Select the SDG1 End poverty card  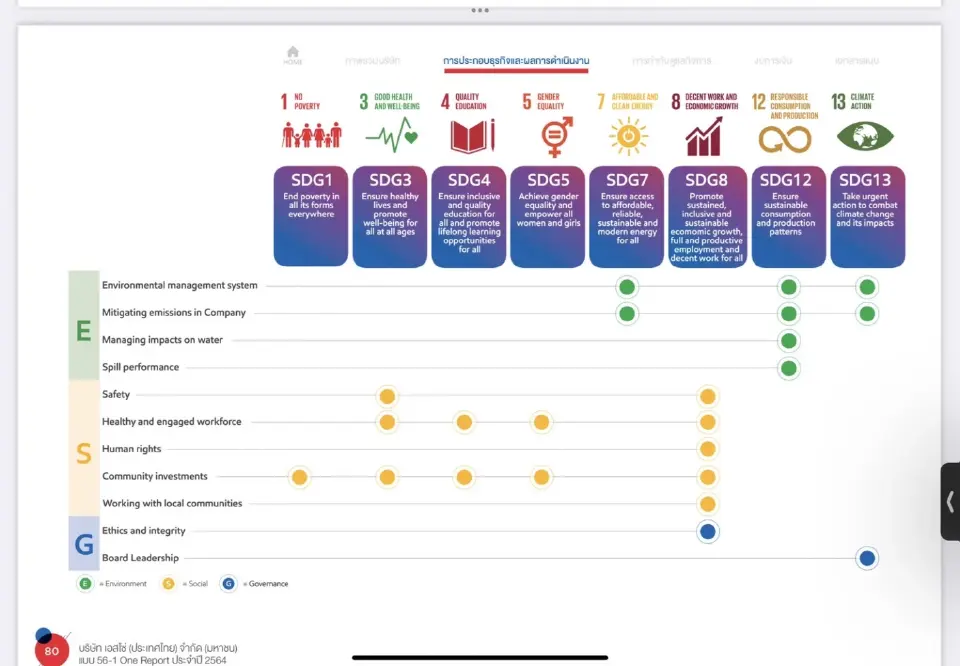[x=311, y=216]
